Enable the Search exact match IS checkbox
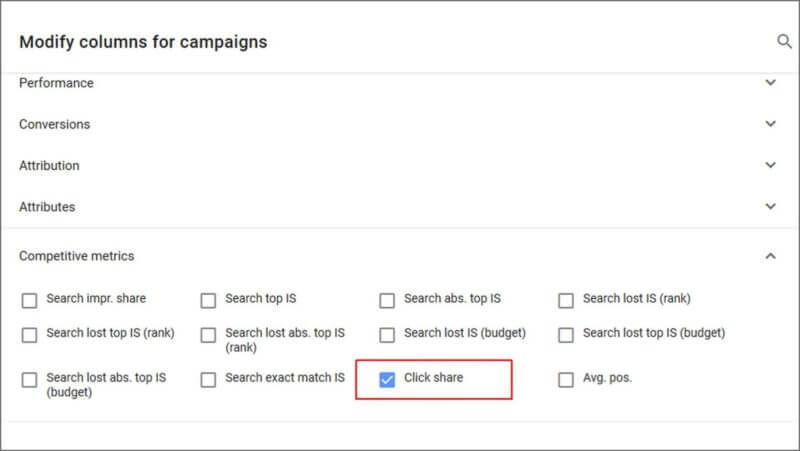The image size is (800, 451). (208, 380)
